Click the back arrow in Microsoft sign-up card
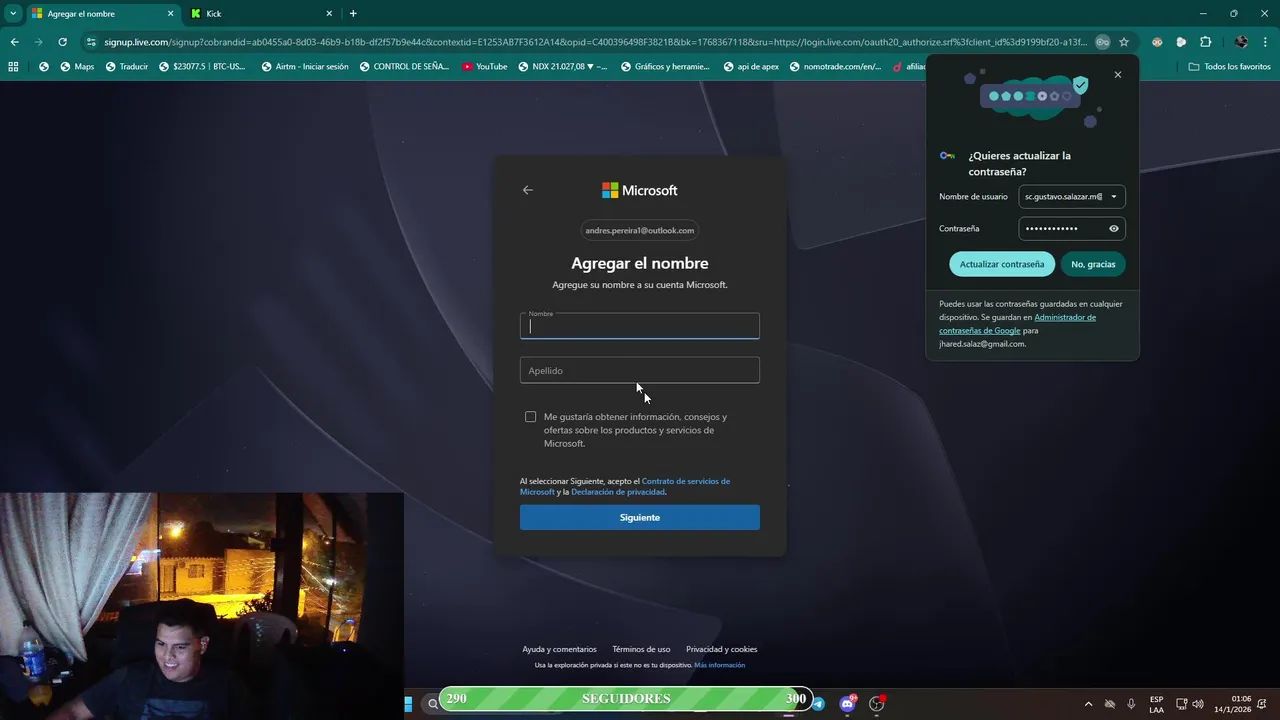 coord(528,190)
